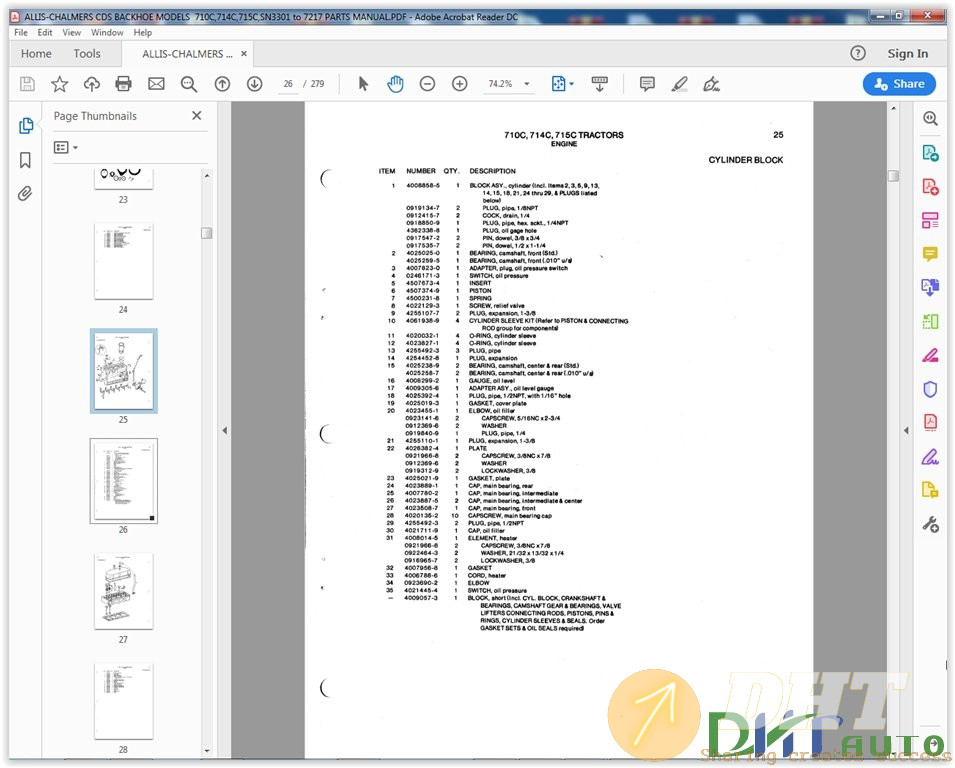Print the document with the printer icon
Image resolution: width=955 pixels, height=768 pixels.
pyautogui.click(x=124, y=84)
